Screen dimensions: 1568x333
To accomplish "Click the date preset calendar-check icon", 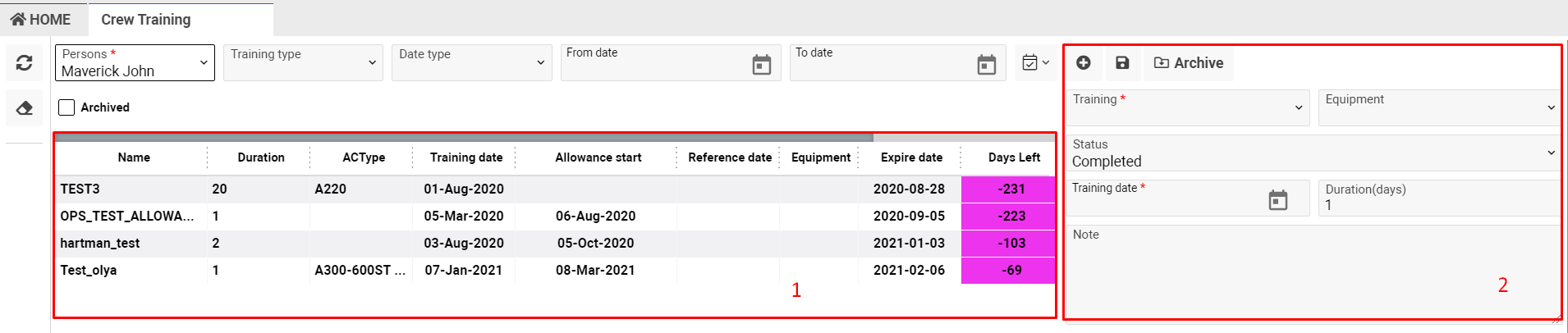I will click(1034, 62).
